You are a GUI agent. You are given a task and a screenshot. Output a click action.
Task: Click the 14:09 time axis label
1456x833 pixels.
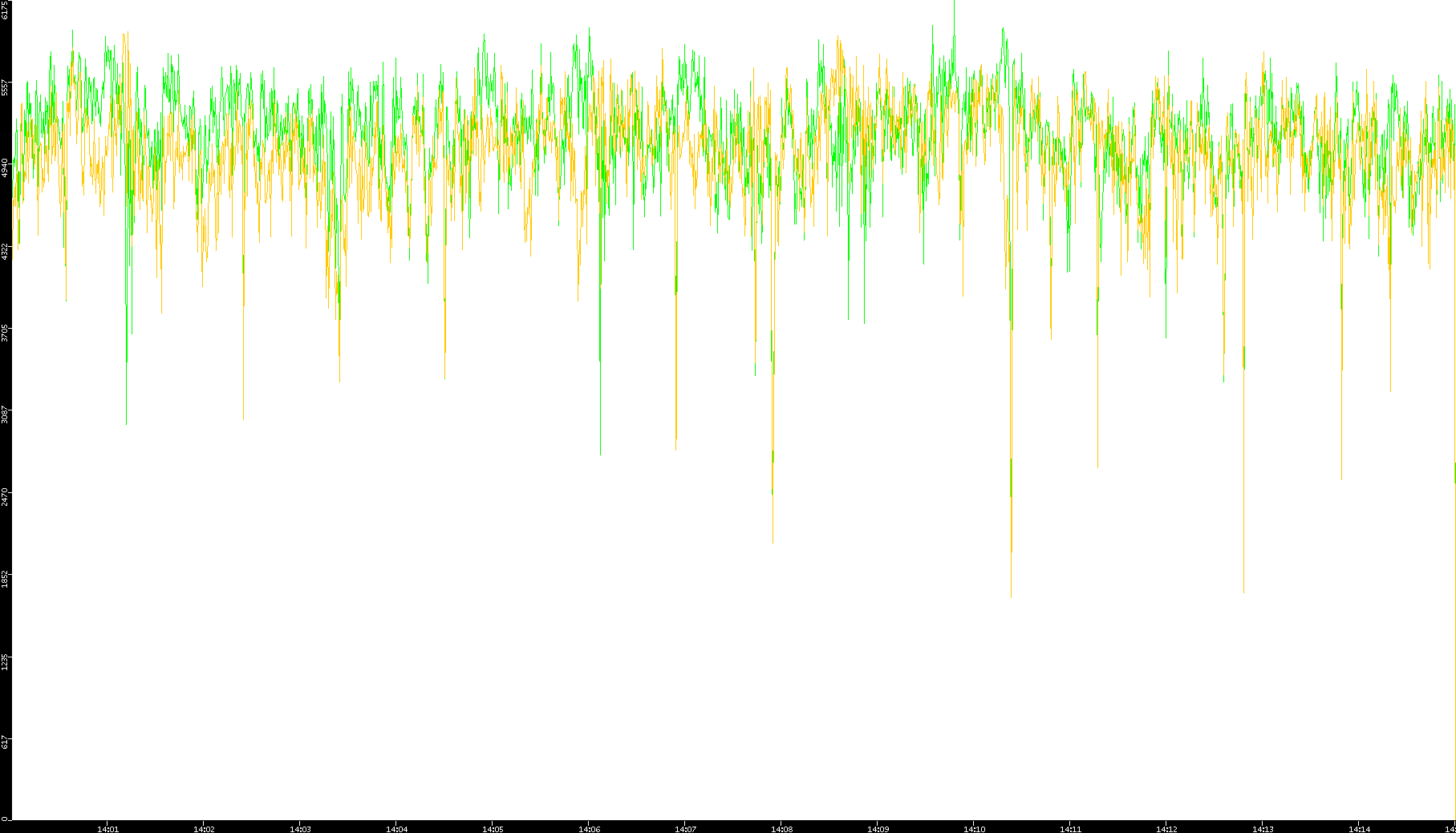tap(878, 828)
